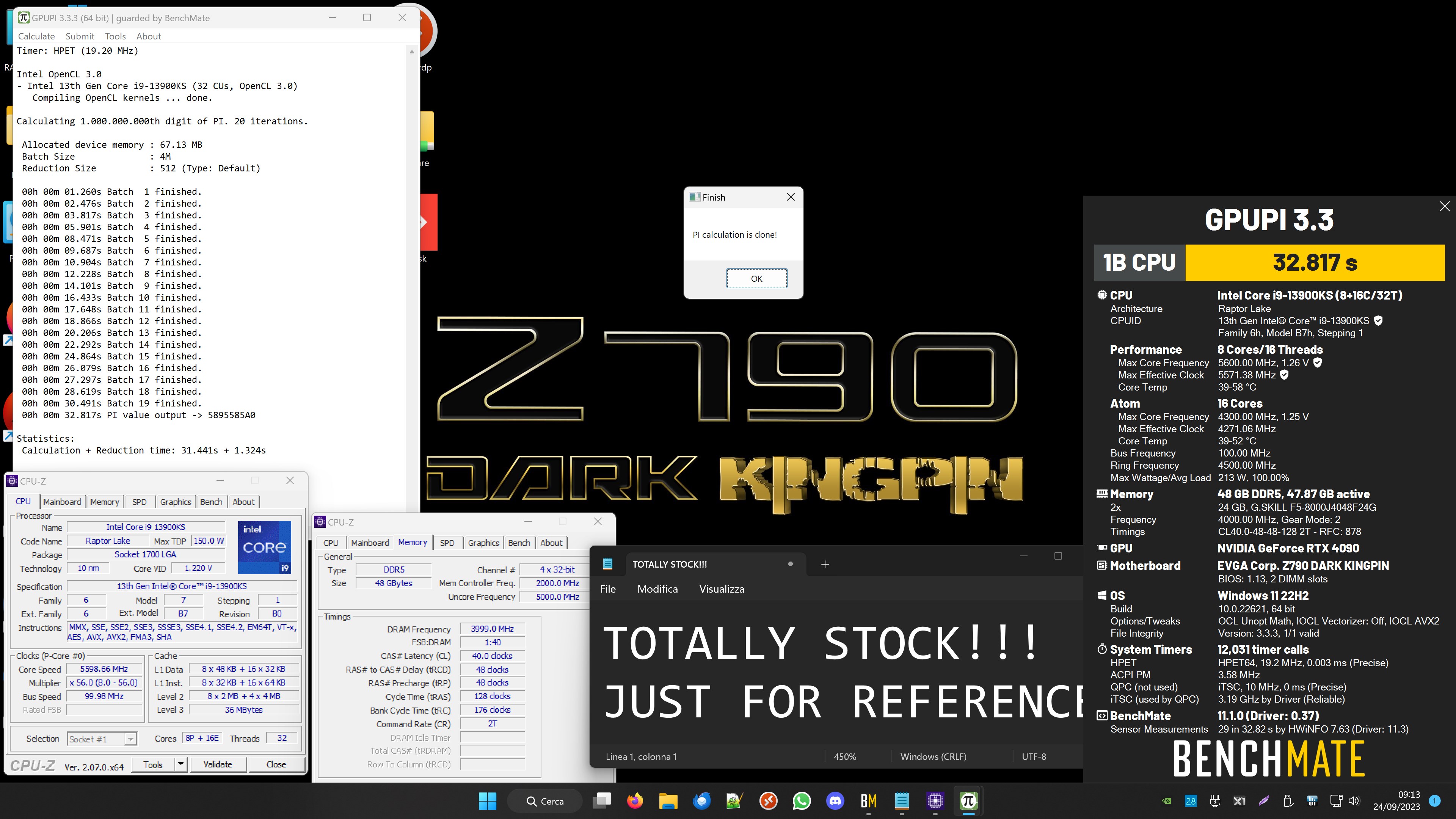The image size is (1456, 819).
Task: Click the Core Speed value 5598.66 MHz
Action: 104,668
